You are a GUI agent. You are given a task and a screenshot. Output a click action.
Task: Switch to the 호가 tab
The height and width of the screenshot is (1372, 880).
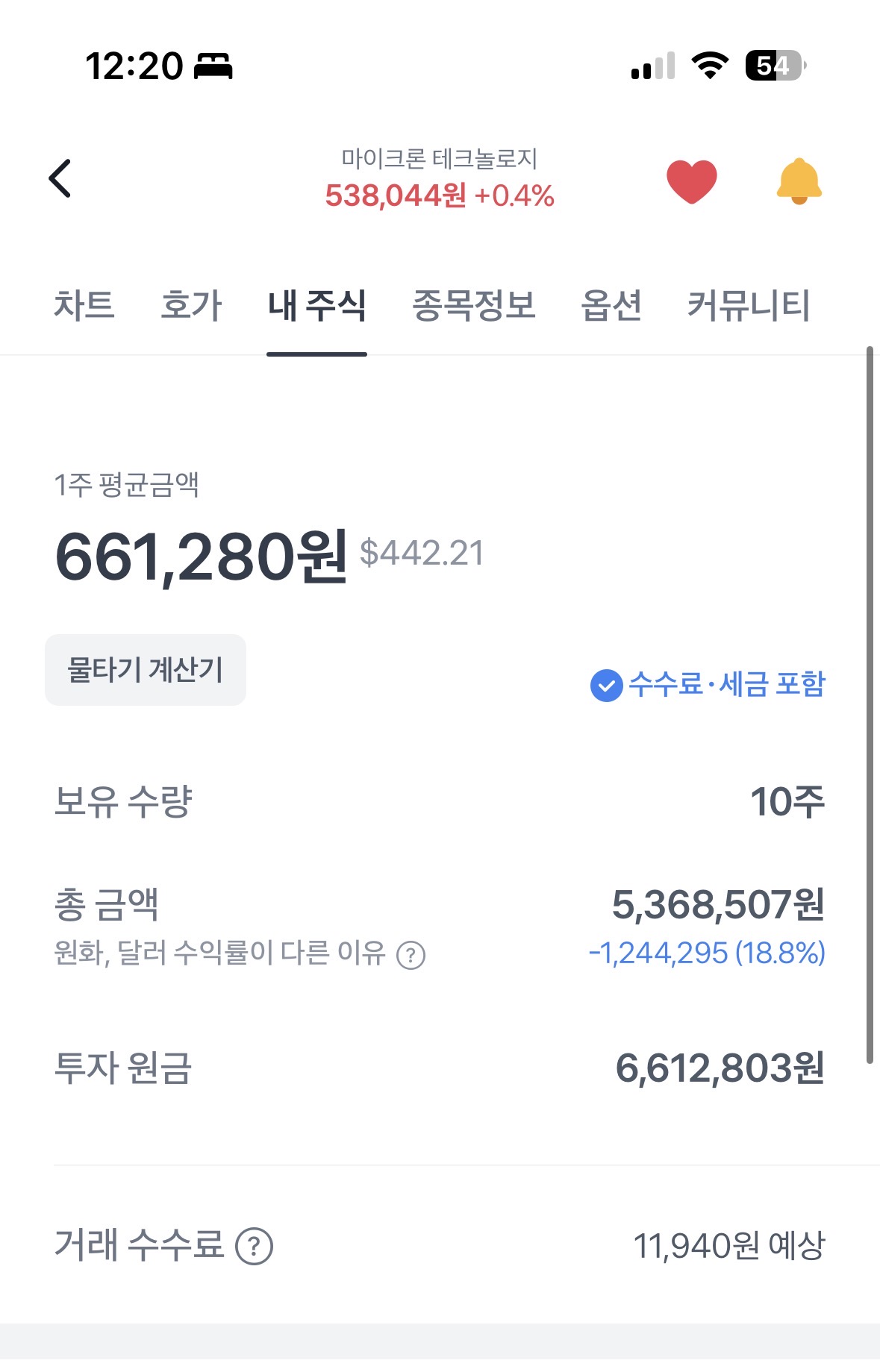click(191, 306)
